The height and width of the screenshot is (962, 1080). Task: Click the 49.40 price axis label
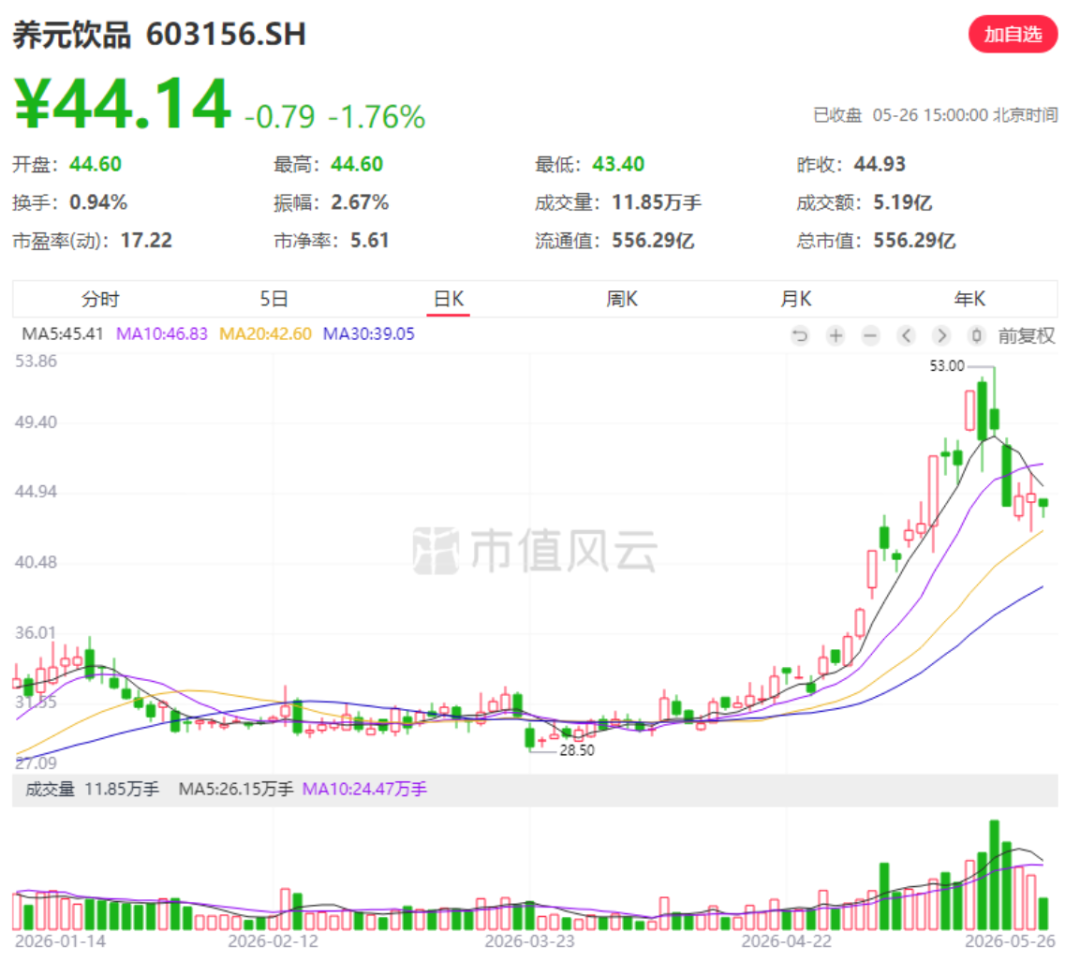pos(36,422)
